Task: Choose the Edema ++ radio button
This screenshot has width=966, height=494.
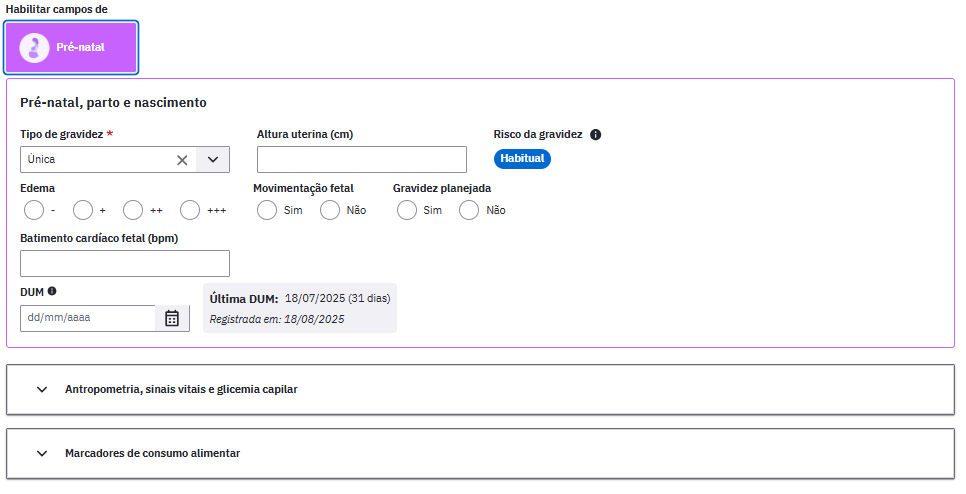Action: (133, 210)
